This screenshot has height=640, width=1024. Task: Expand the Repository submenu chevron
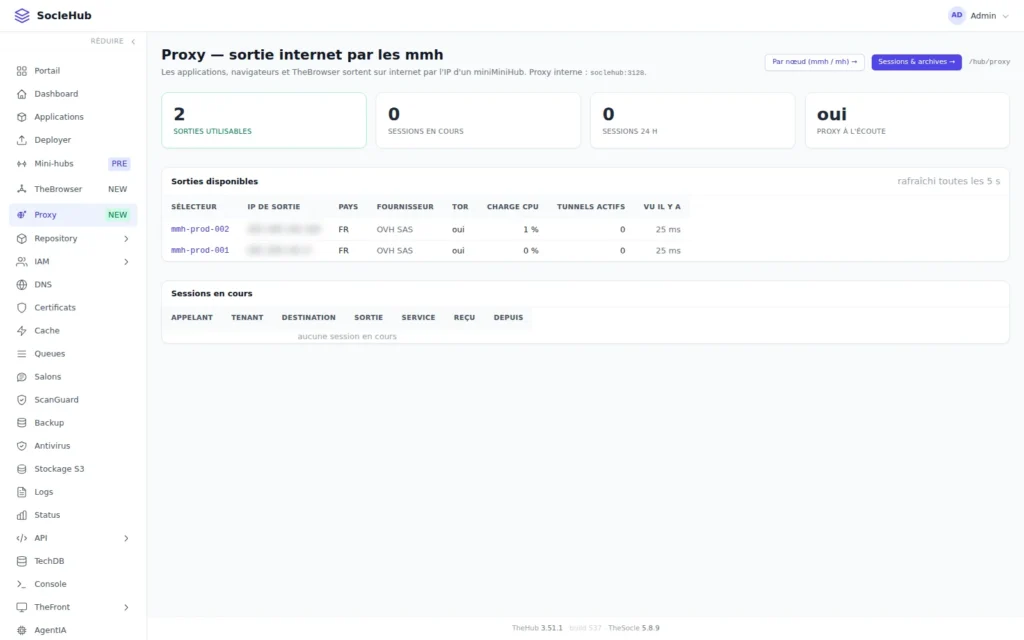point(126,239)
